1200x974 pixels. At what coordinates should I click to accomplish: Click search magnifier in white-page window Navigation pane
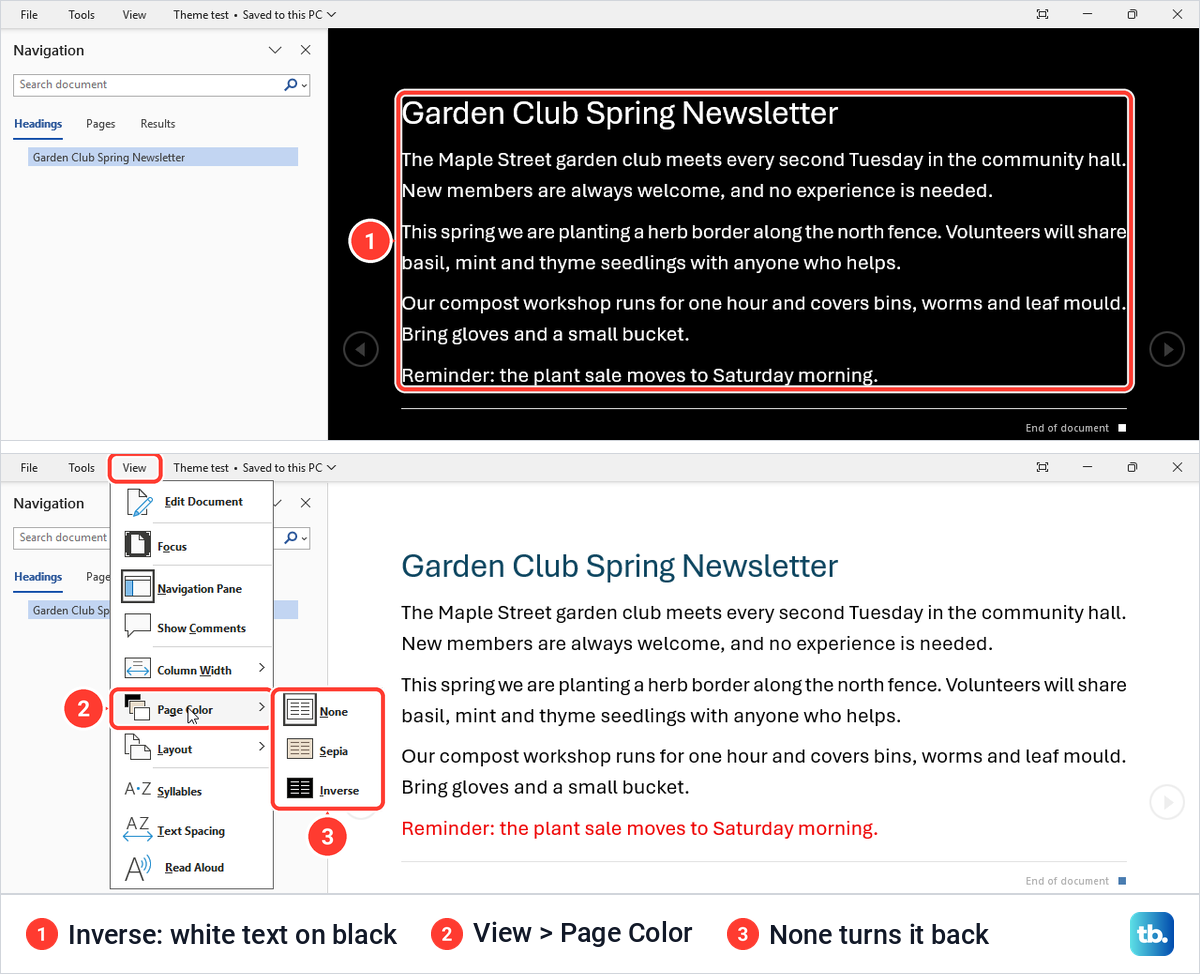292,538
